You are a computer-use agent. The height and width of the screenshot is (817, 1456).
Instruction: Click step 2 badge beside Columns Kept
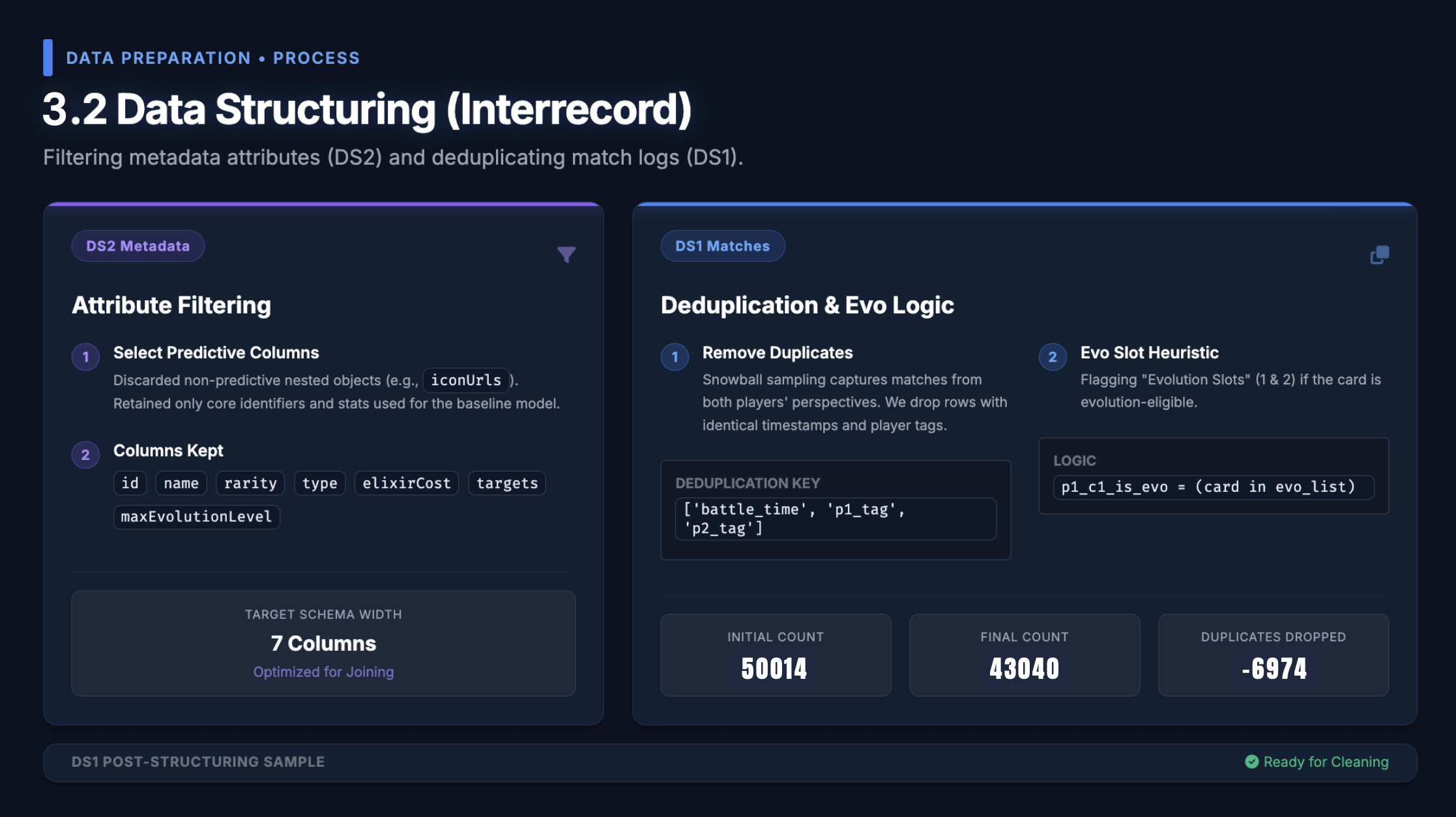[x=85, y=455]
